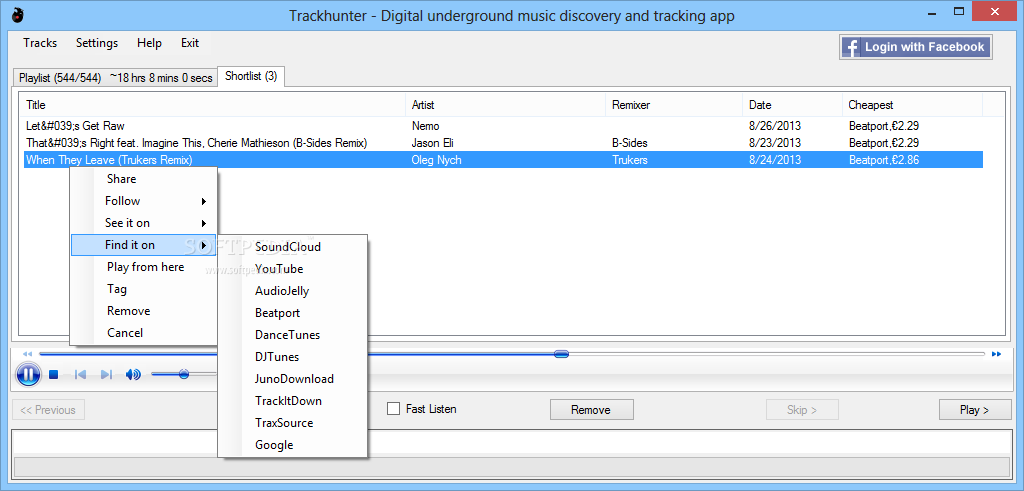Sort list by Cheapest column header
Viewport: 1024px width, 491px height.
click(x=913, y=105)
